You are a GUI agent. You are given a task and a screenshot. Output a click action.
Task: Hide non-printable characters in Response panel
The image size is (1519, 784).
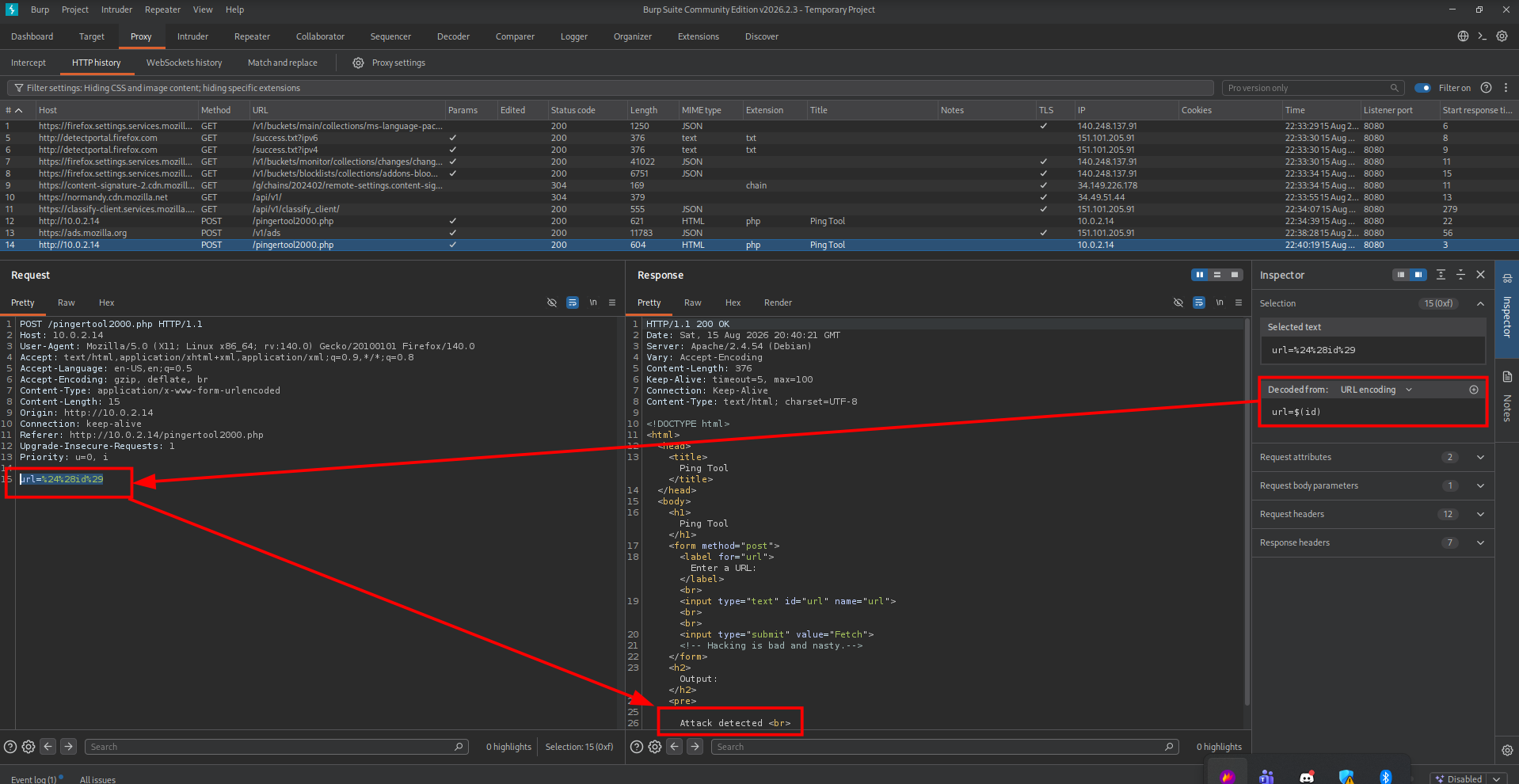[1178, 303]
